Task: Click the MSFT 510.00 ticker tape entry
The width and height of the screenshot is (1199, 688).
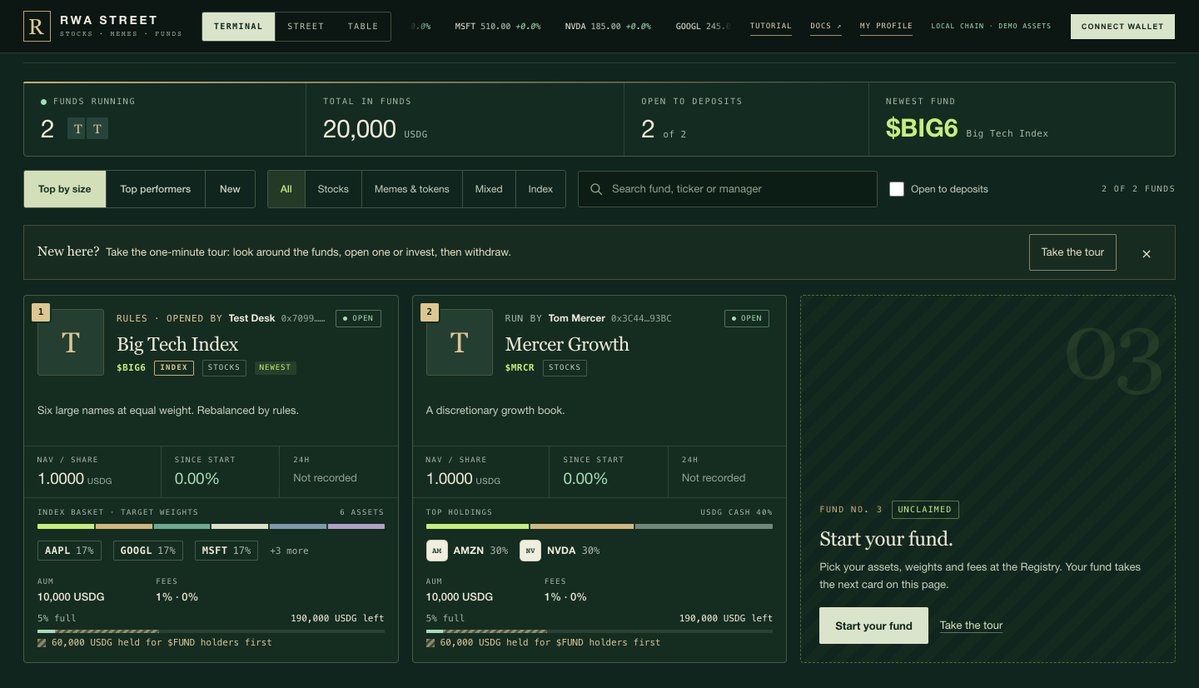Action: [497, 26]
